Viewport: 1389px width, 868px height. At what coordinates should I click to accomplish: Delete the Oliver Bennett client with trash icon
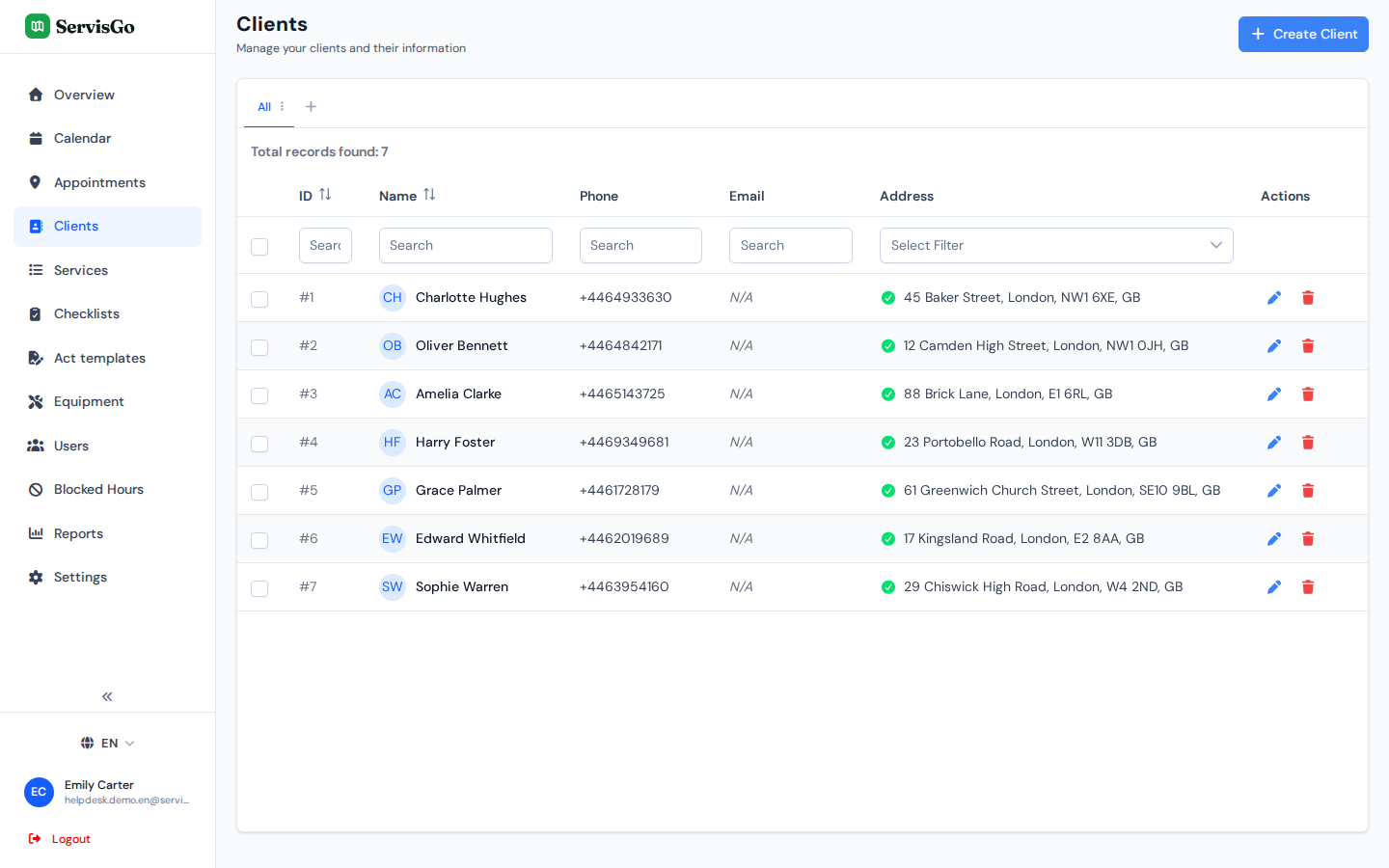[x=1308, y=346]
